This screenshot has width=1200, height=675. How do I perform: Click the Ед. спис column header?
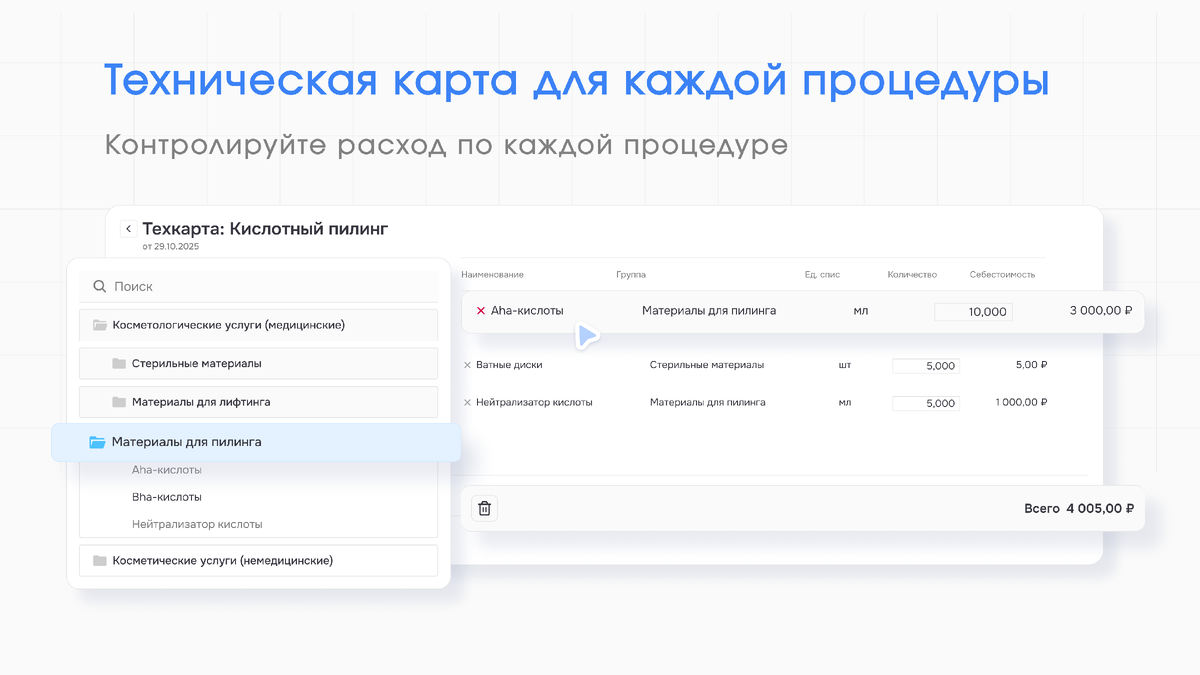tap(823, 274)
